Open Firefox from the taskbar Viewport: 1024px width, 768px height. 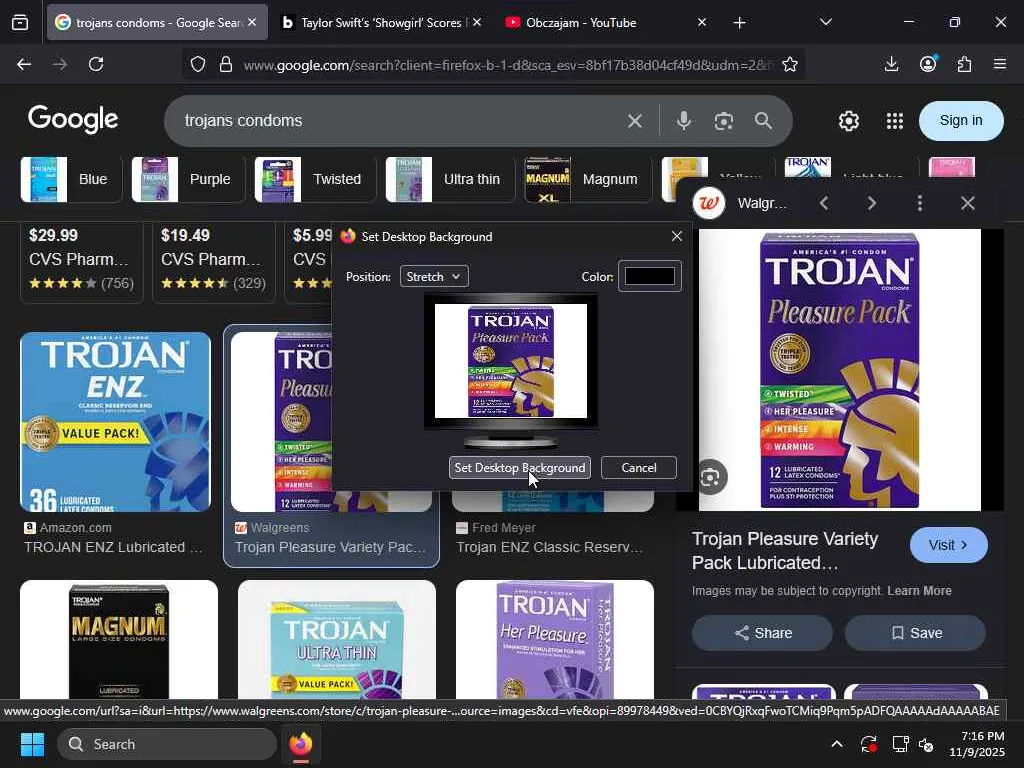tap(301, 744)
